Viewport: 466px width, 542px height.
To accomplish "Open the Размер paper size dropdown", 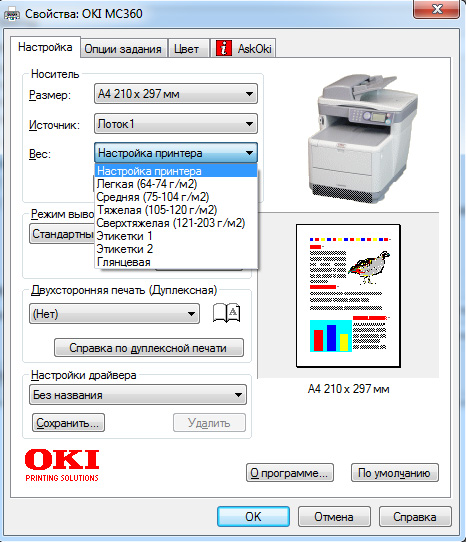I will pos(176,94).
